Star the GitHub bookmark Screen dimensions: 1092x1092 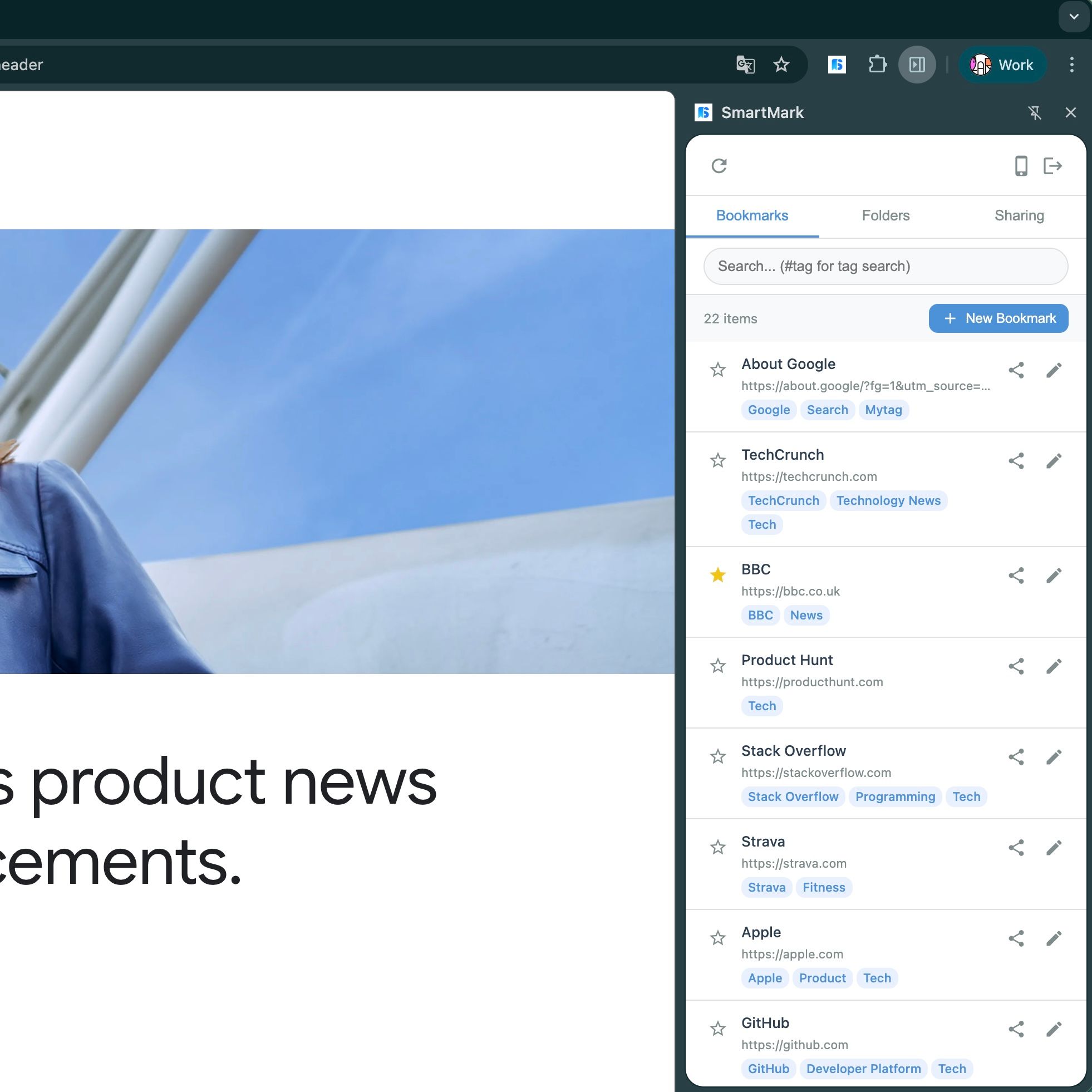click(x=718, y=1029)
